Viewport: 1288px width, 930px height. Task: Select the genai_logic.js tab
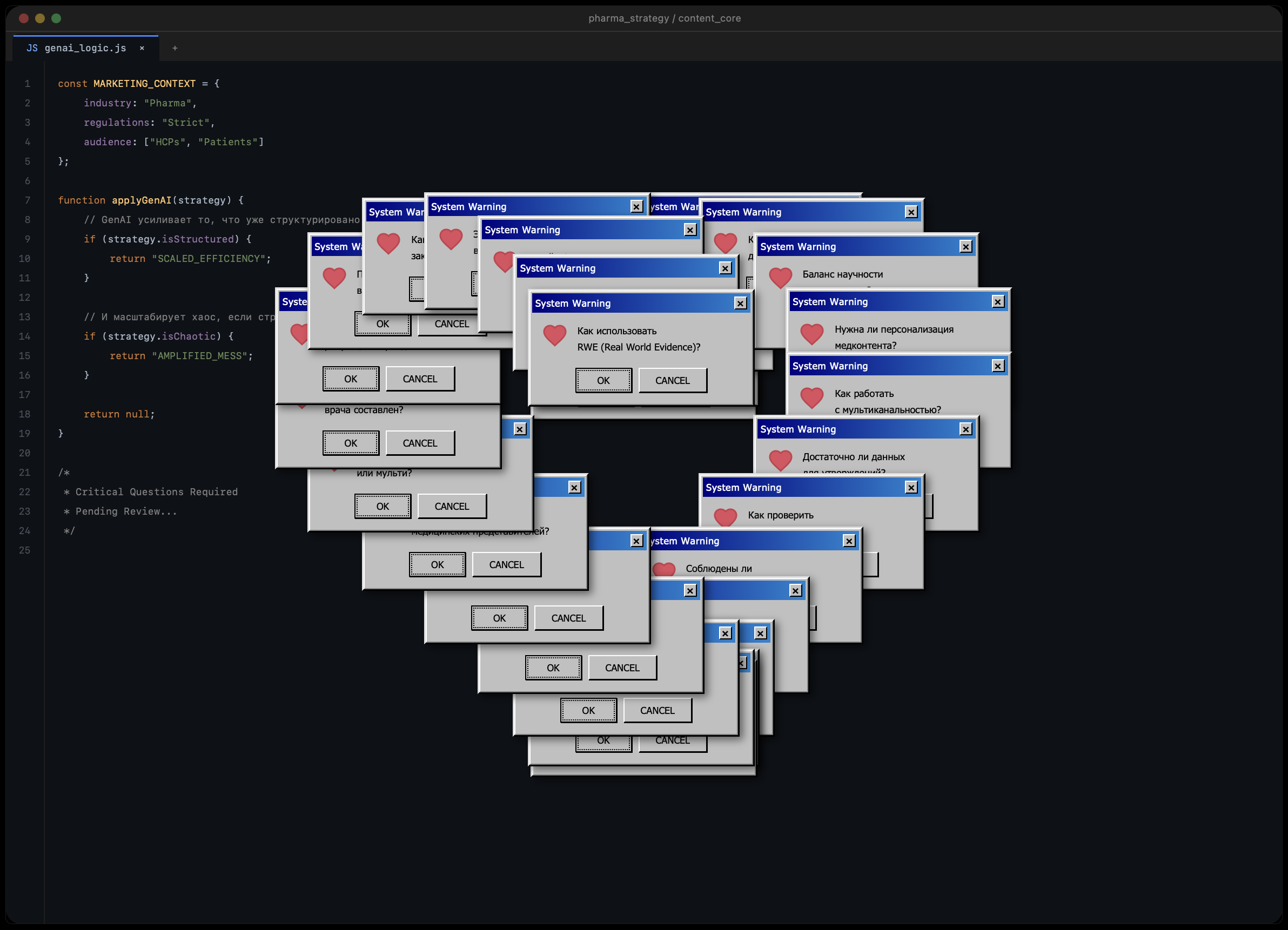[85, 48]
